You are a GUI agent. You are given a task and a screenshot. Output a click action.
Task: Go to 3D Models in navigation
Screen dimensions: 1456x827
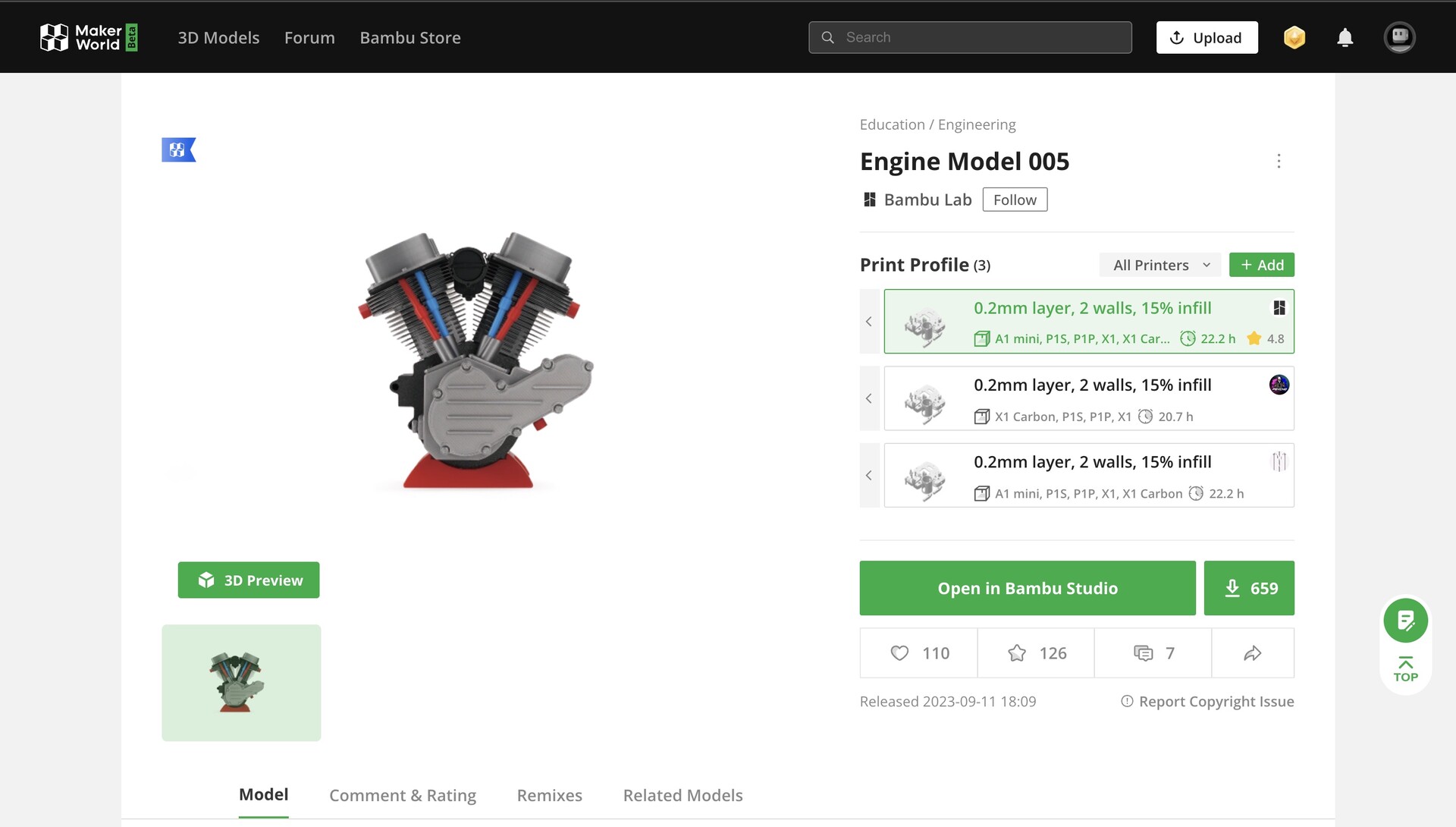coord(218,37)
